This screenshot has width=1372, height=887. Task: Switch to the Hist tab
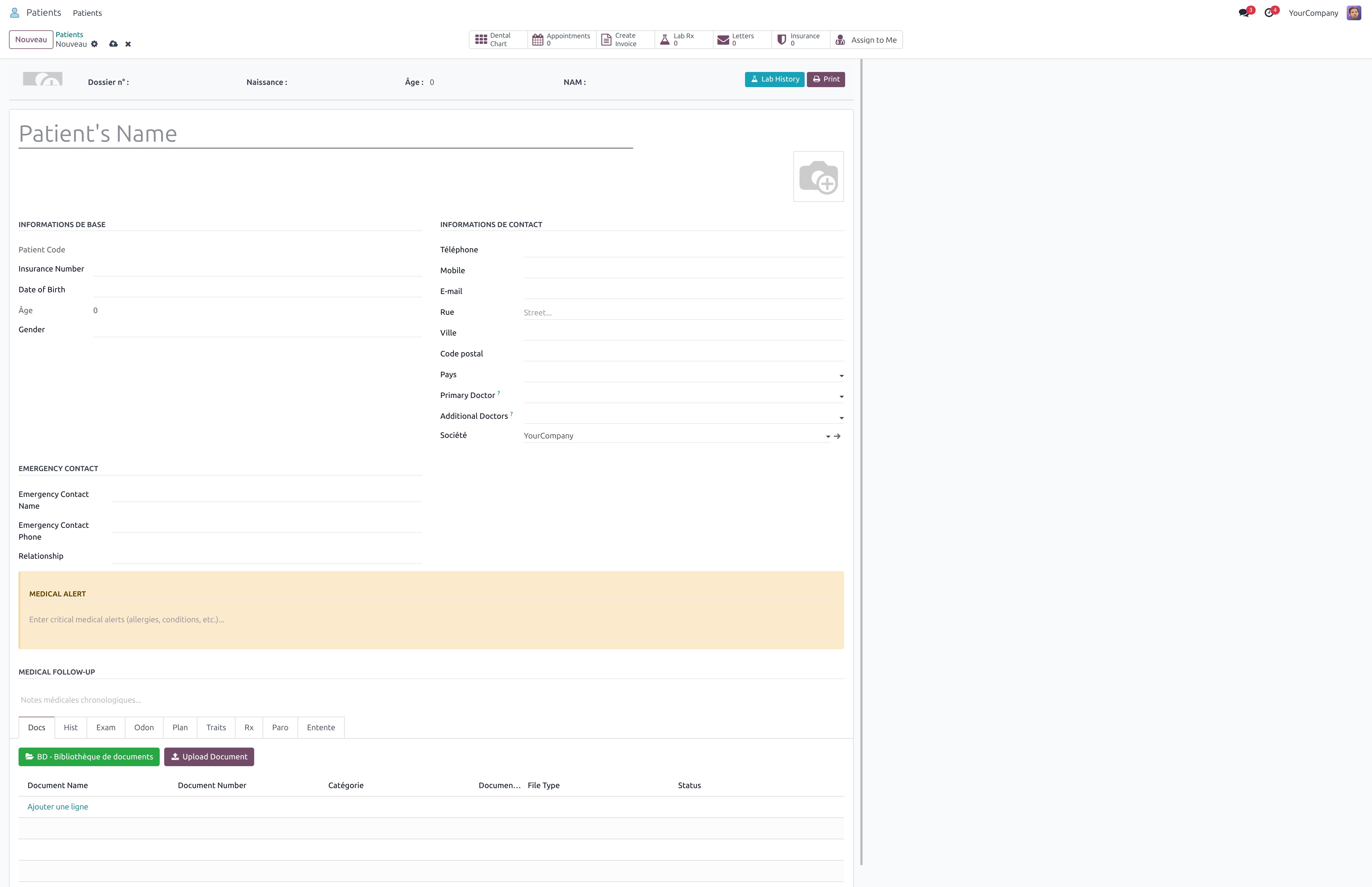[70, 727]
